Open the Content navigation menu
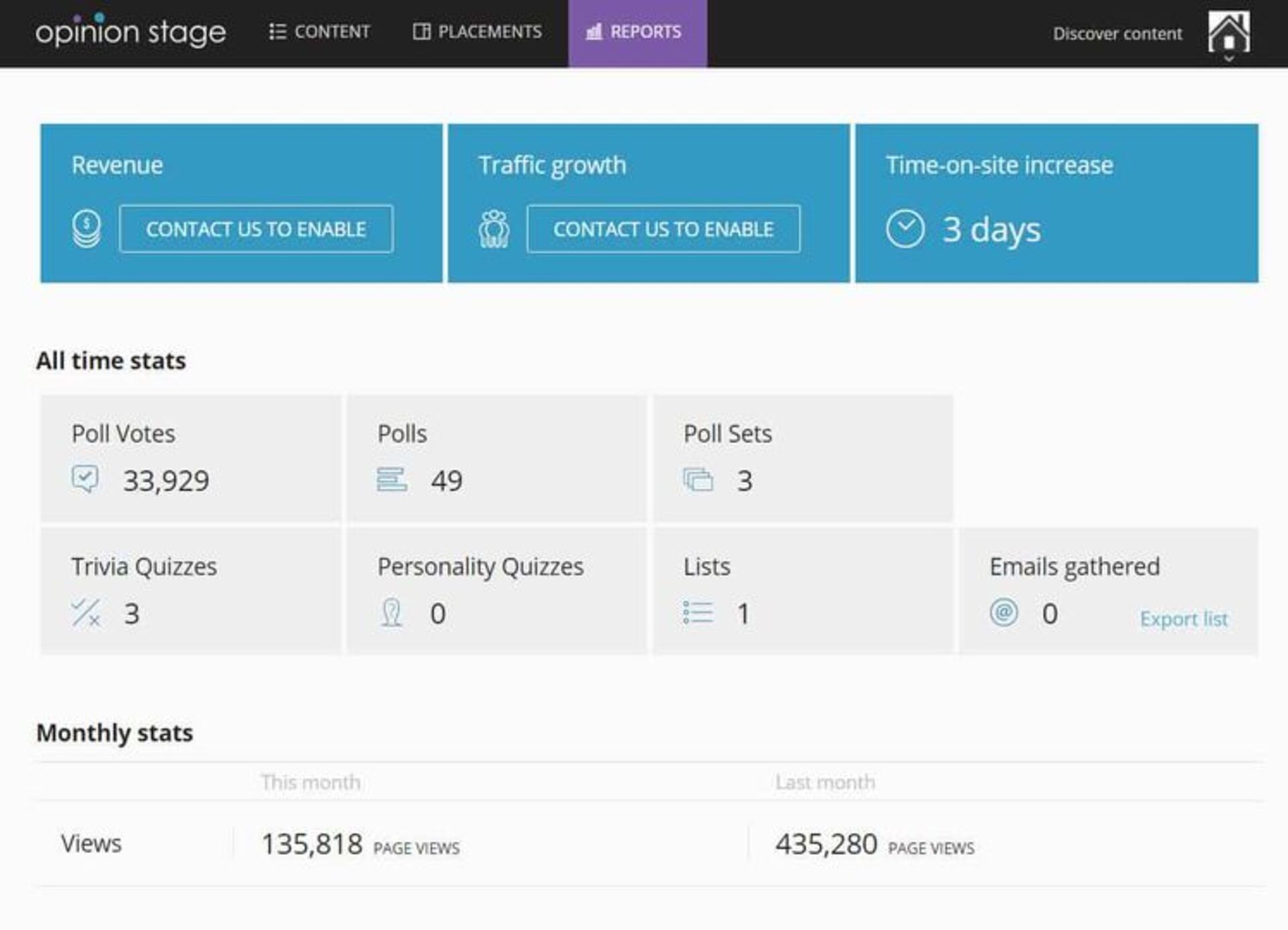The height and width of the screenshot is (930, 1288). 321,32
